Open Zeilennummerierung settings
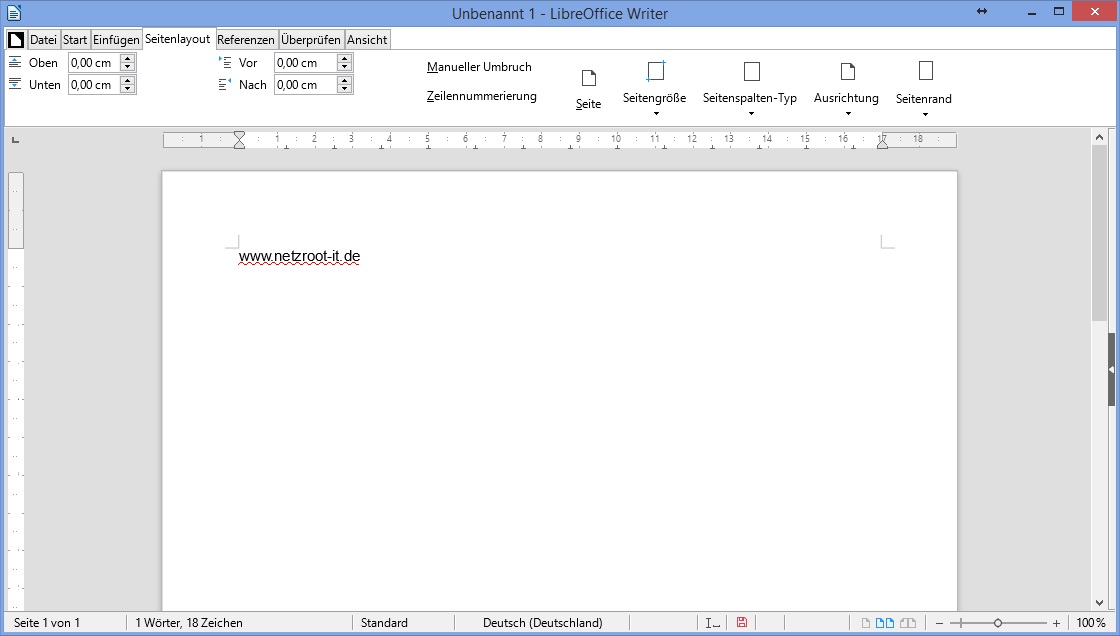 [481, 96]
